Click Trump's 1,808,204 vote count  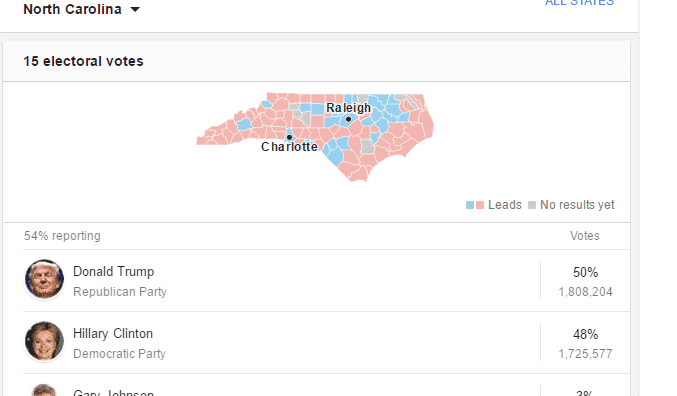coord(585,292)
